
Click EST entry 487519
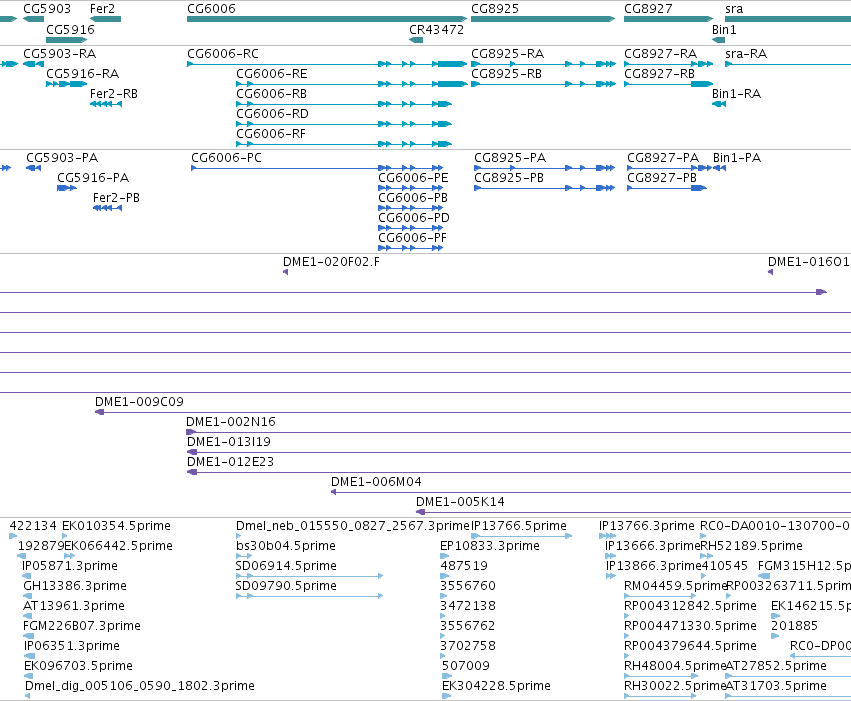point(464,566)
